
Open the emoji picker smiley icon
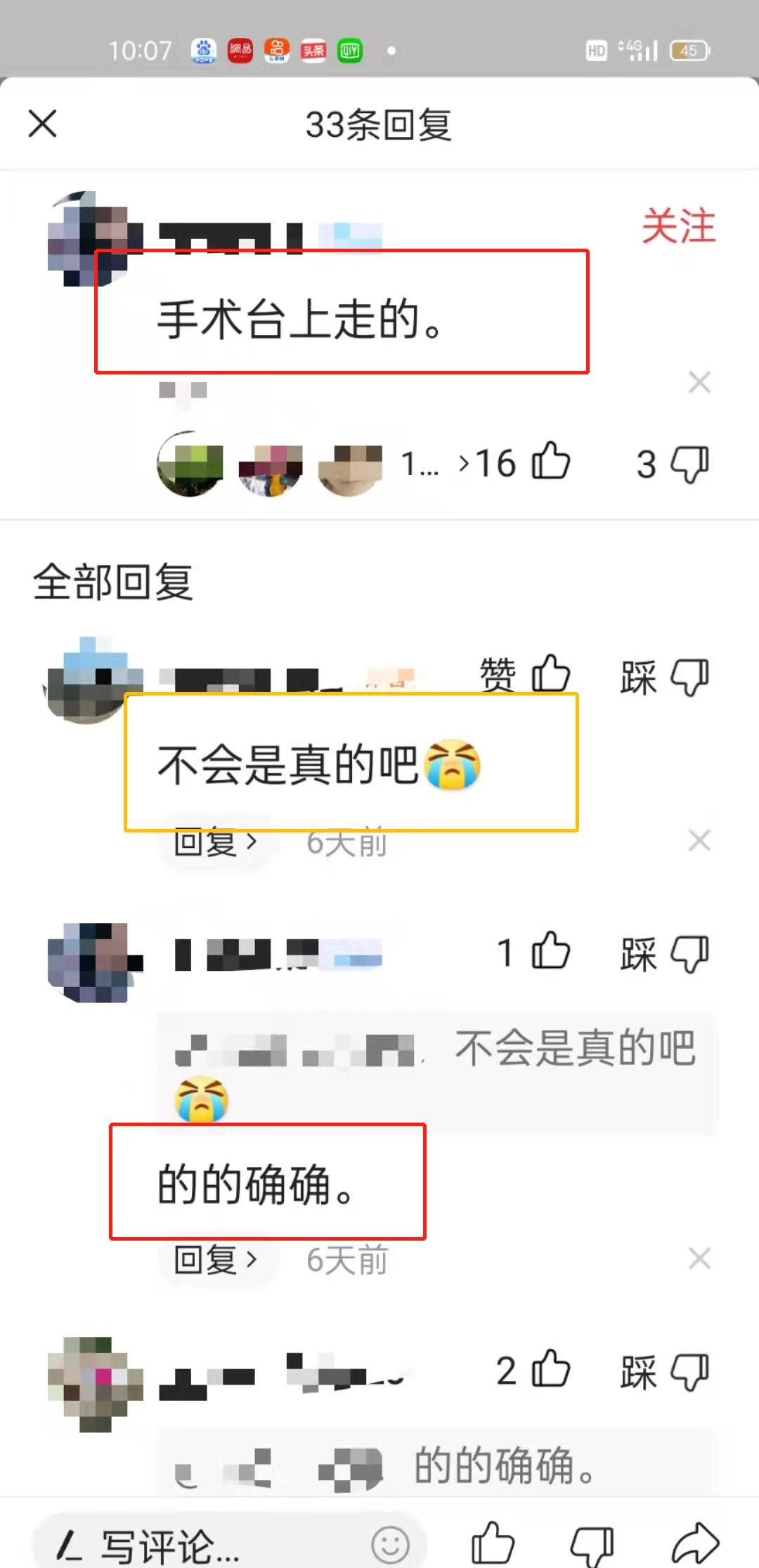click(x=390, y=1545)
